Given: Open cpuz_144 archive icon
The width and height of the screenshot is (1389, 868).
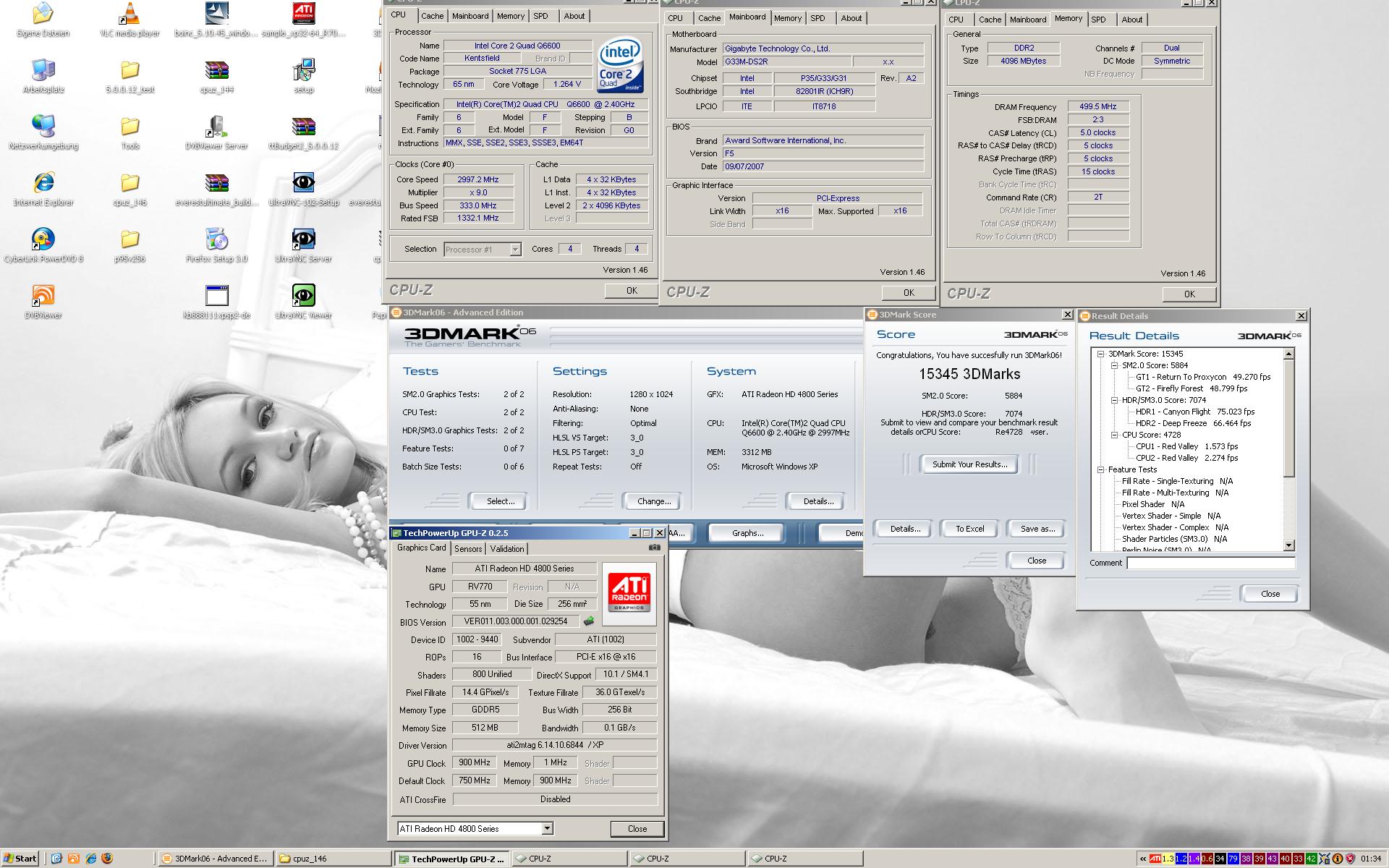Looking at the screenshot, I should [217, 76].
